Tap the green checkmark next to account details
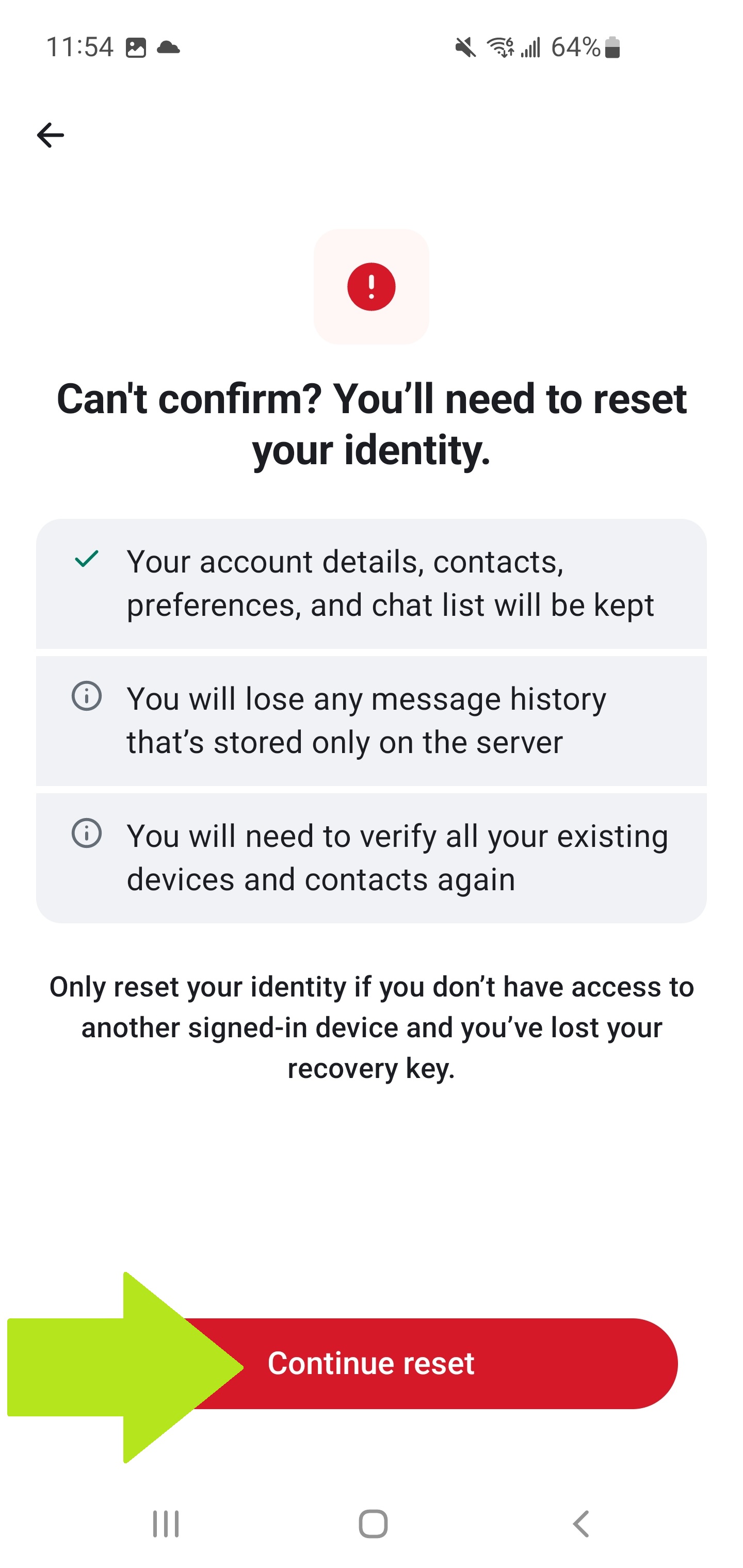 tap(86, 560)
